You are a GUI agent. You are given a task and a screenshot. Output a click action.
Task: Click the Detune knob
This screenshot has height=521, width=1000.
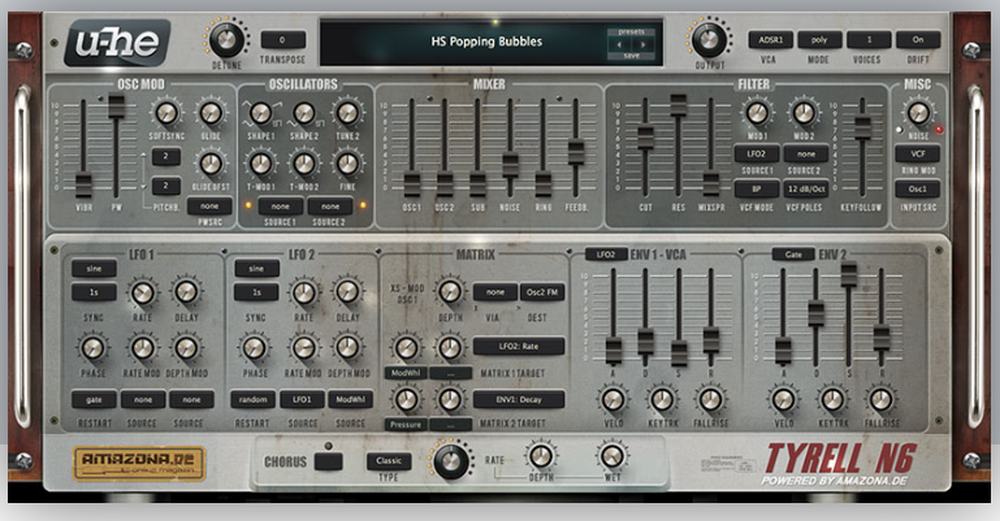pyautogui.click(x=226, y=40)
